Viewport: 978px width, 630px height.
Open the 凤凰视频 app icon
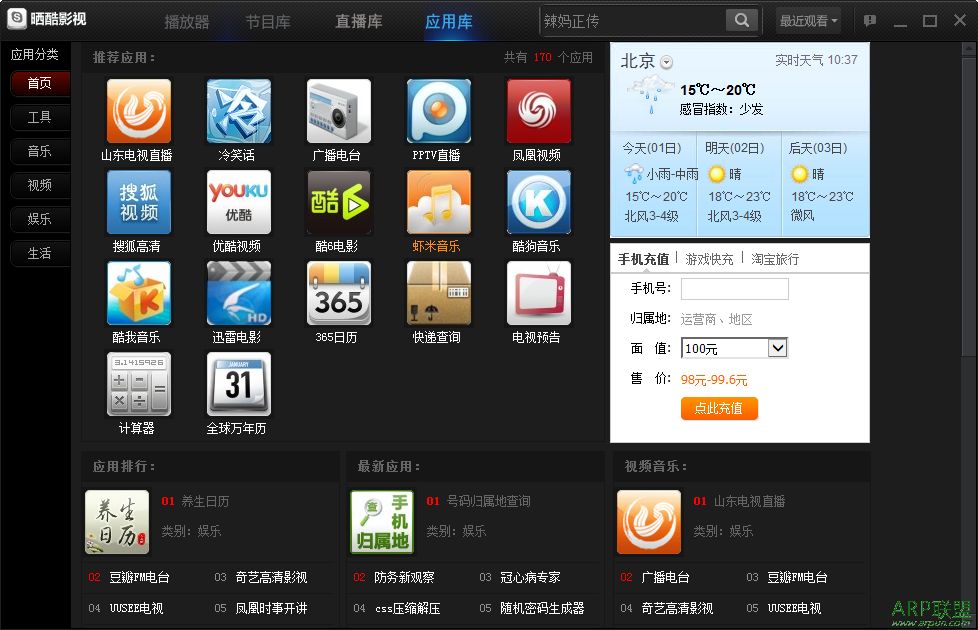(538, 111)
